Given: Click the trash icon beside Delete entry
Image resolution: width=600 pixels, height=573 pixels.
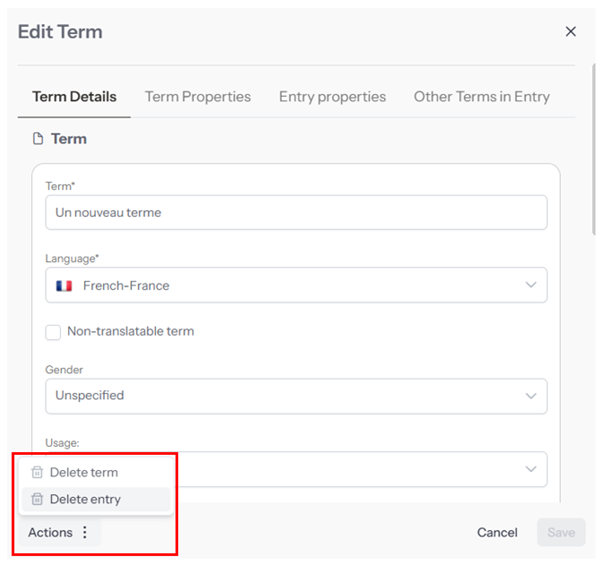Looking at the screenshot, I should pyautogui.click(x=37, y=499).
